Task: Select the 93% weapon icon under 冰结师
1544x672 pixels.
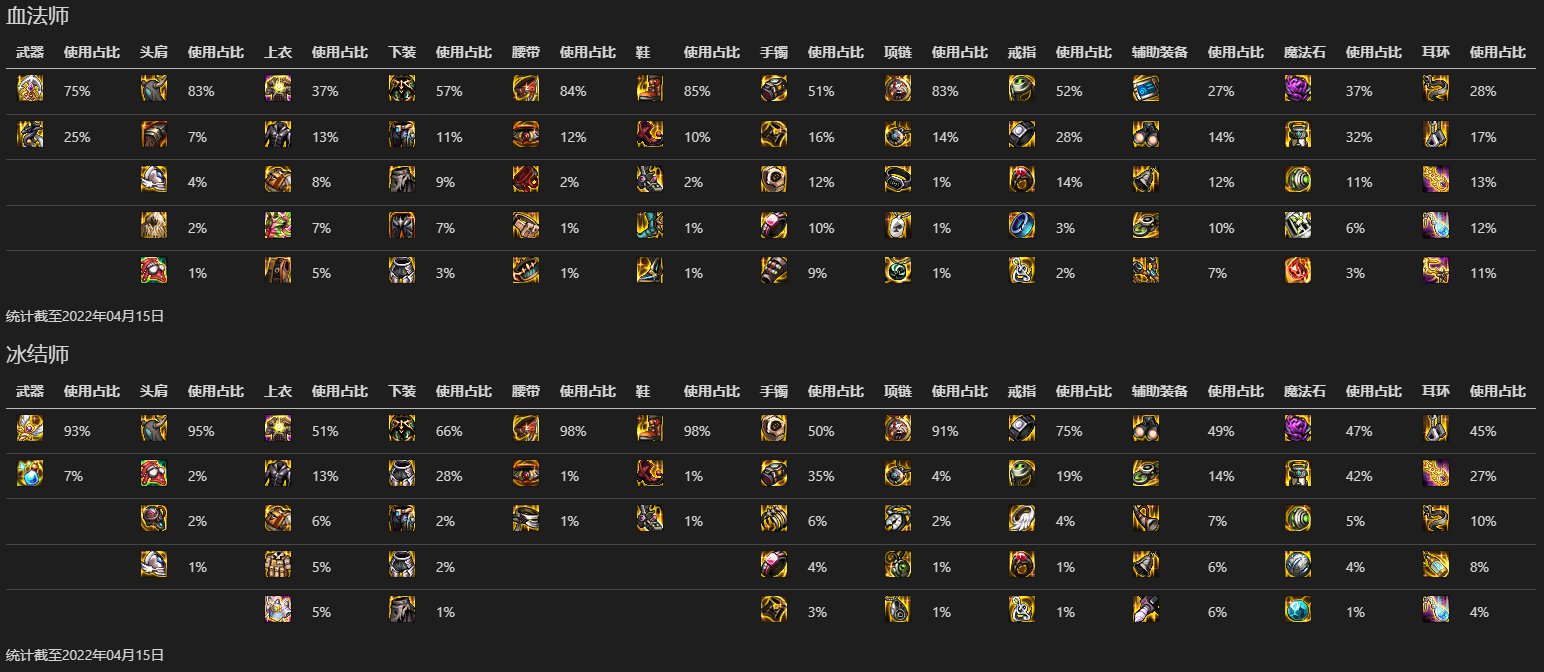Action: (30, 429)
